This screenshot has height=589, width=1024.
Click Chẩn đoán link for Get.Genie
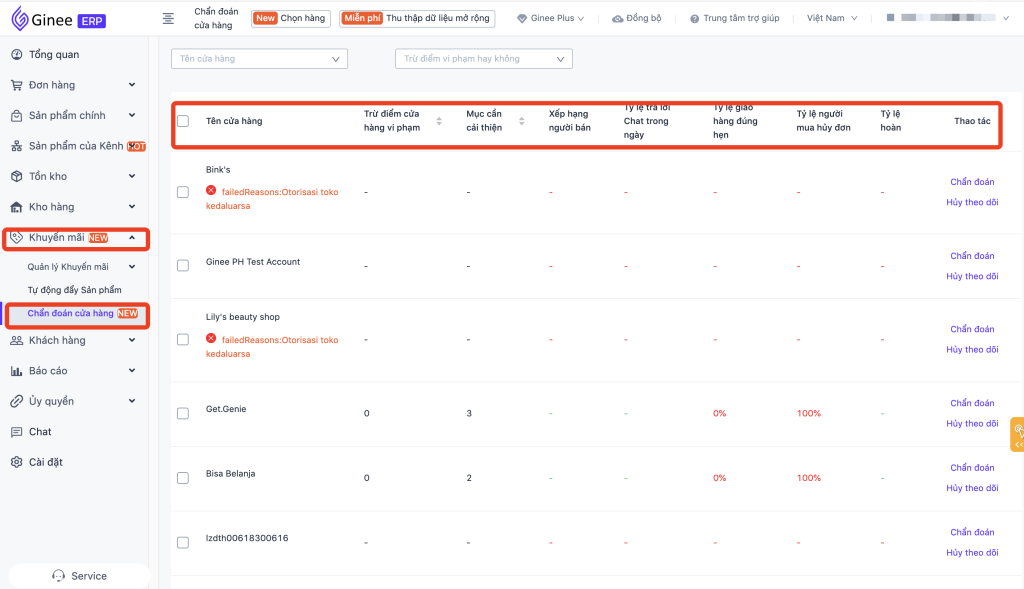(972, 403)
